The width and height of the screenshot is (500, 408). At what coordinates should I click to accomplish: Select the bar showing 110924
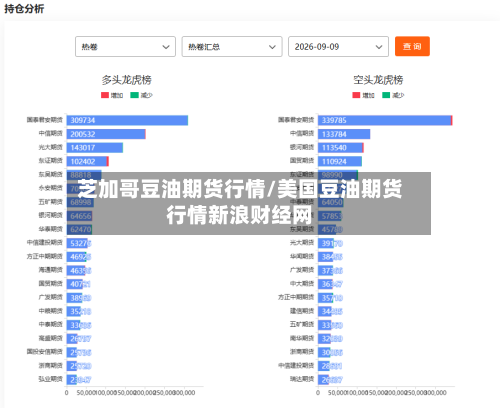point(340,161)
